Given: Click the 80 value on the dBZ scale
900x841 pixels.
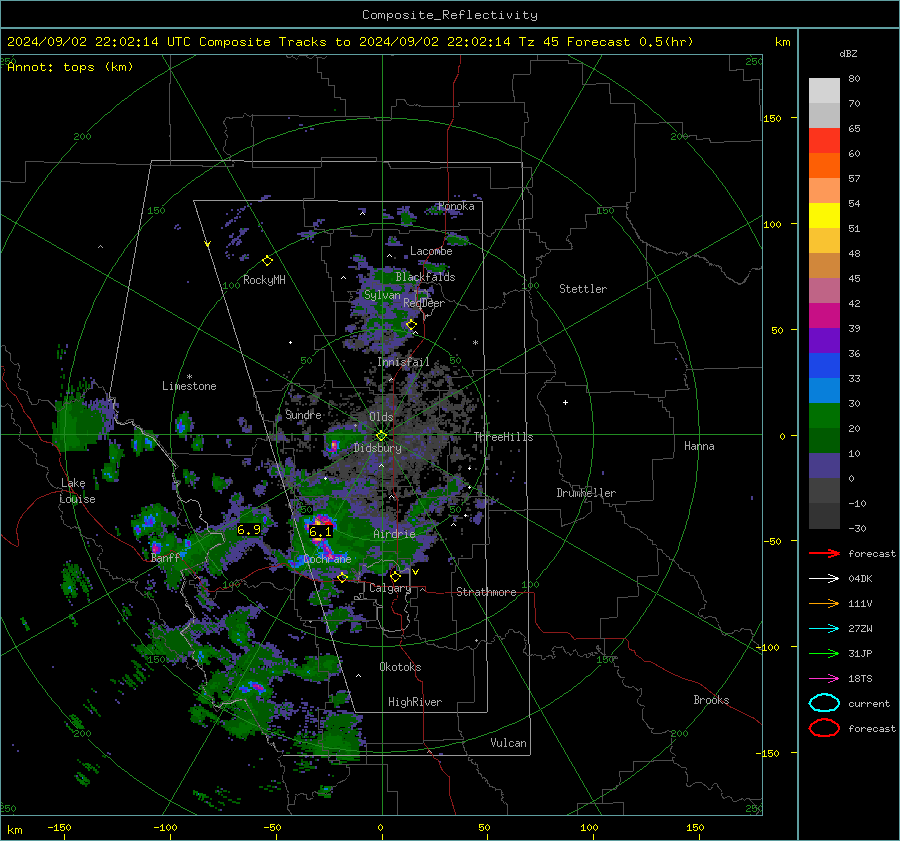Looking at the screenshot, I should click(854, 79).
